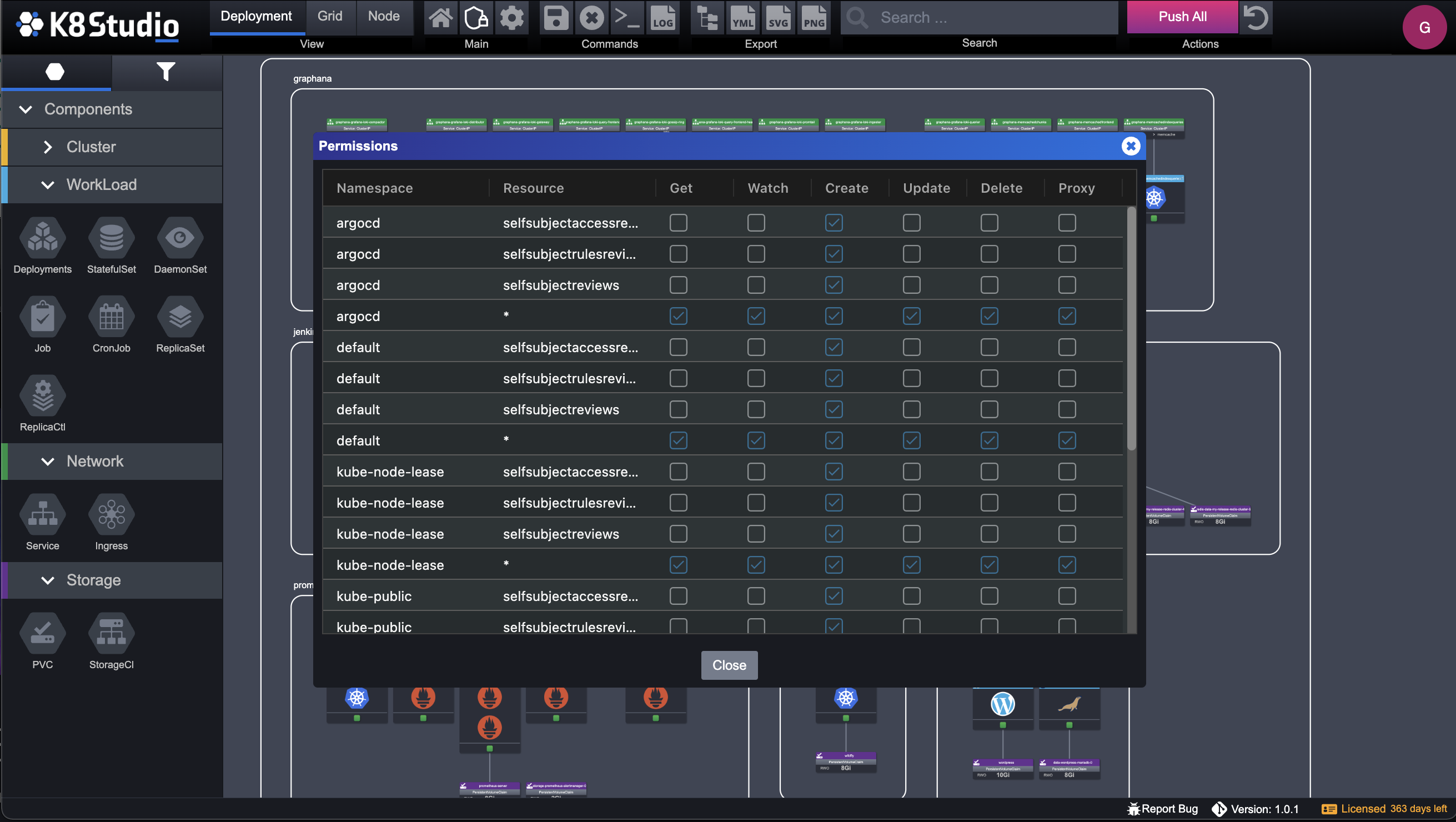This screenshot has height=822, width=1456.
Task: Open the user avatar G
Action: tap(1424, 27)
